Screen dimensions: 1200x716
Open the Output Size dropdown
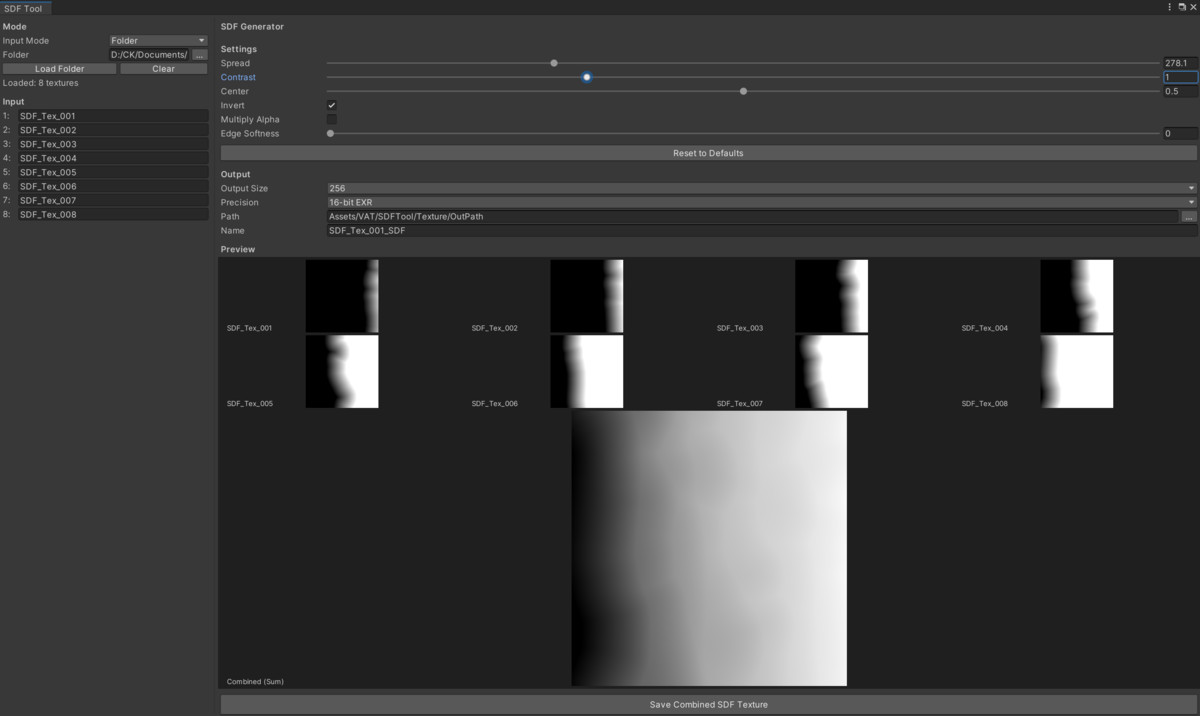coord(762,188)
